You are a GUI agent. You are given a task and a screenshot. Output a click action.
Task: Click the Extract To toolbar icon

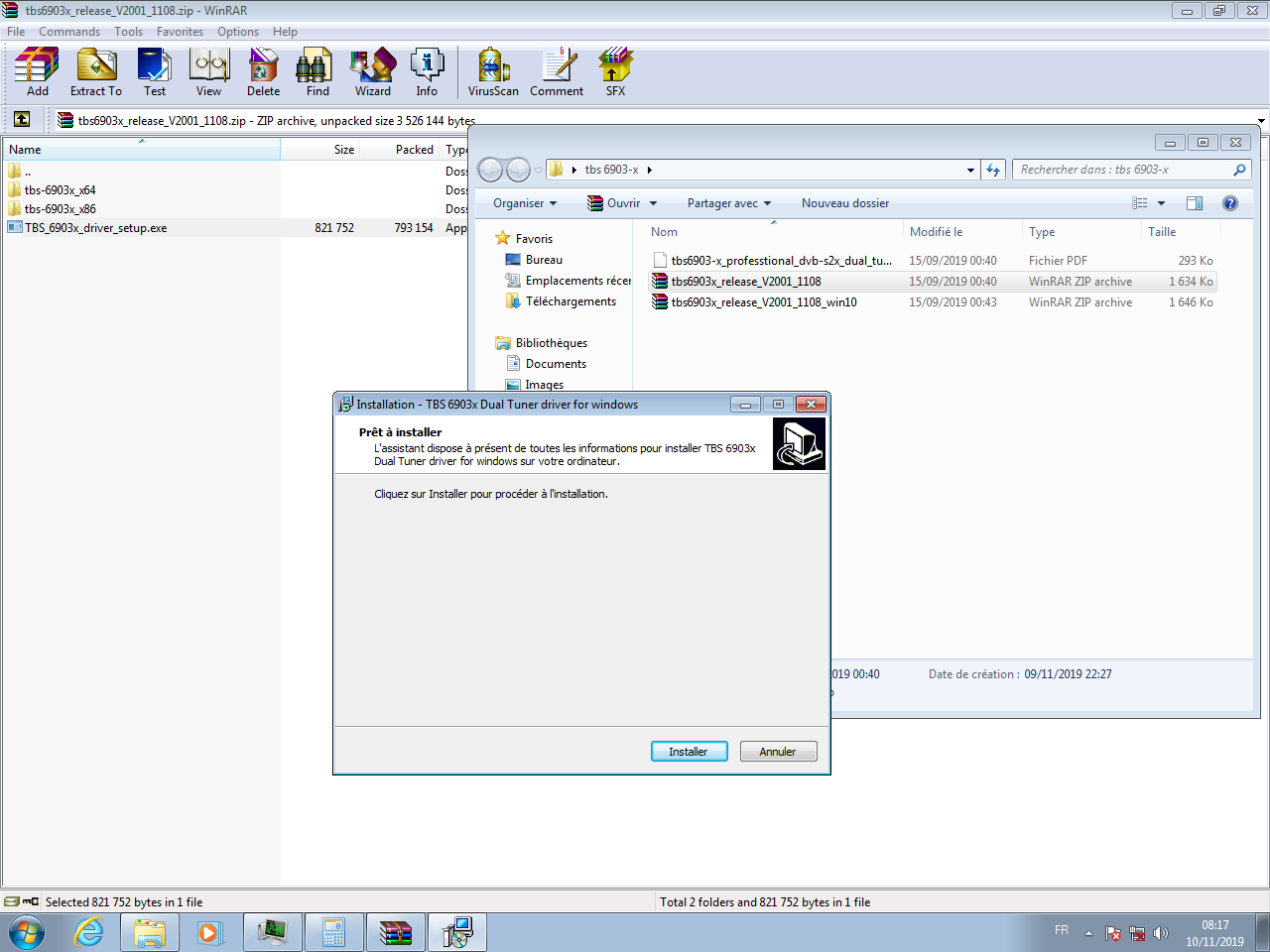tap(96, 72)
